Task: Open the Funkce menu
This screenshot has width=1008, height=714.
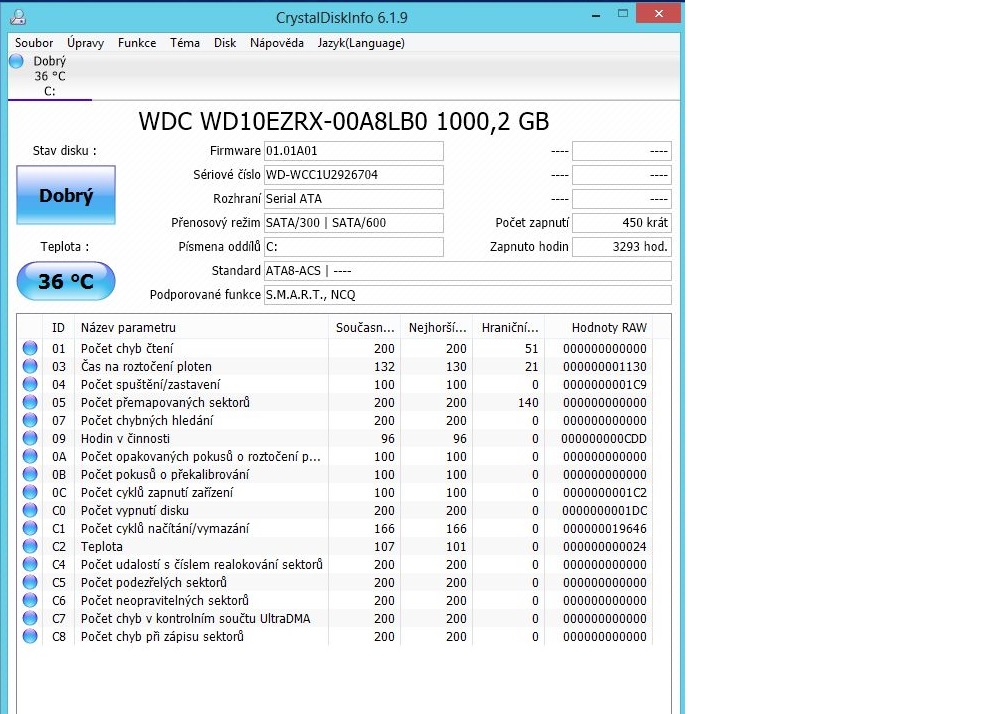Action: click(137, 43)
